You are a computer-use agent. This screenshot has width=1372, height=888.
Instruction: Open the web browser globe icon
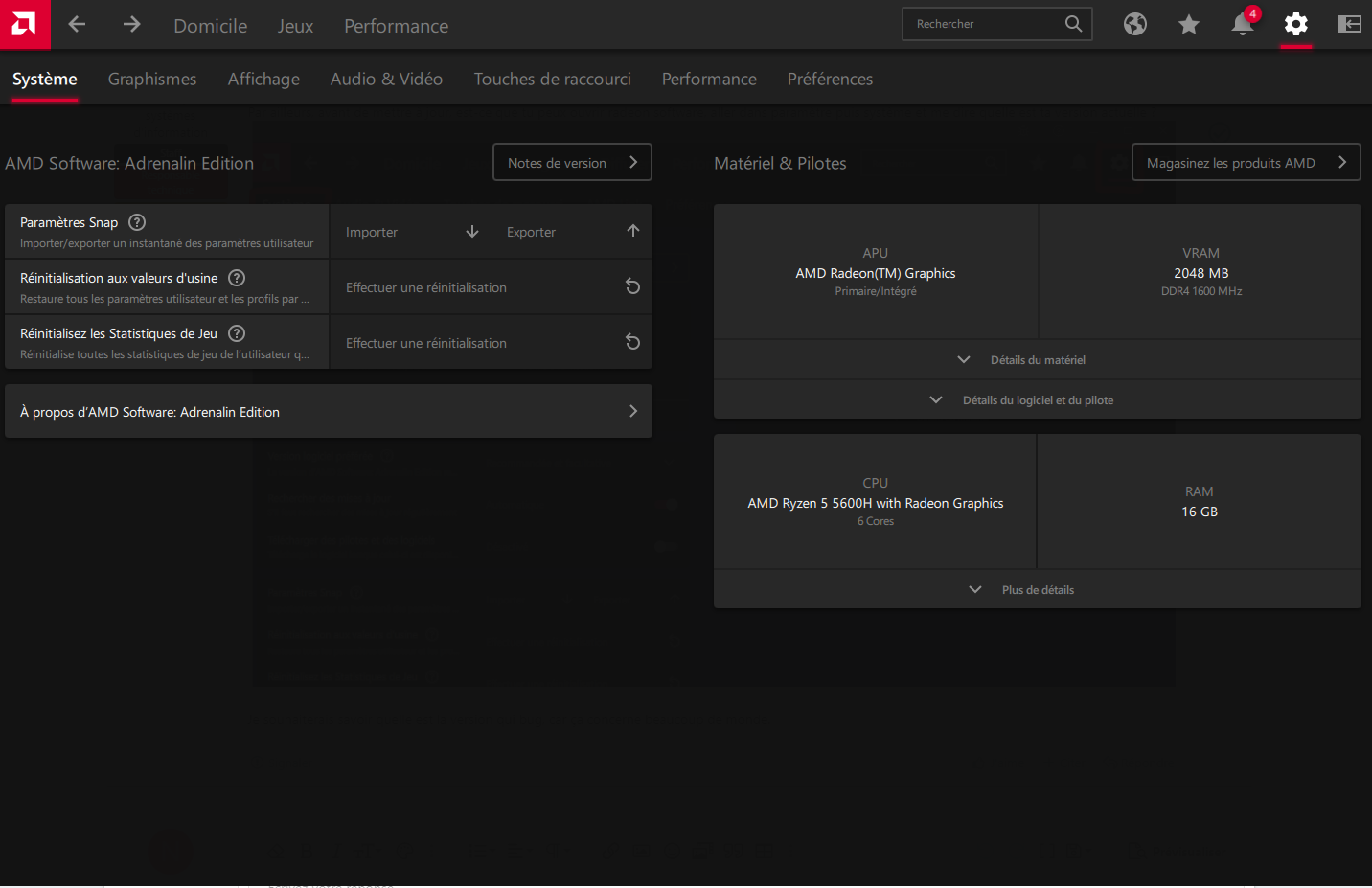tap(1135, 24)
